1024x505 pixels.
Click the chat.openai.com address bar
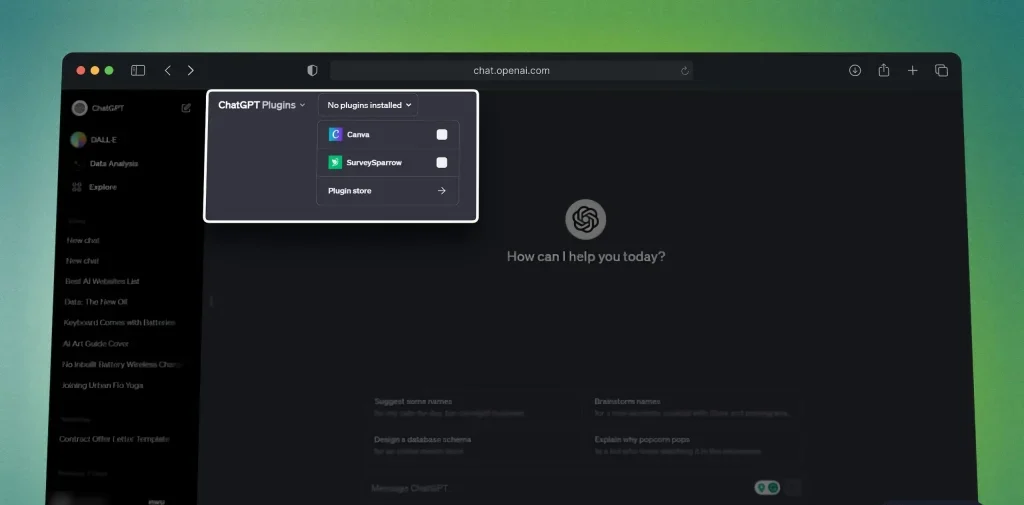[x=511, y=71]
